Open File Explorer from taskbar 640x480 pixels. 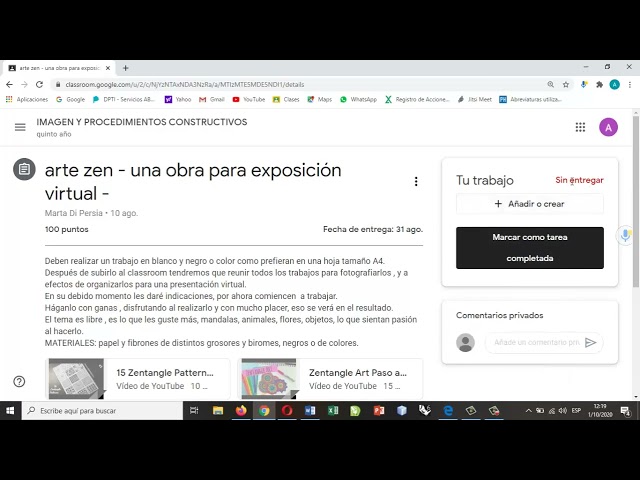pos(218,411)
